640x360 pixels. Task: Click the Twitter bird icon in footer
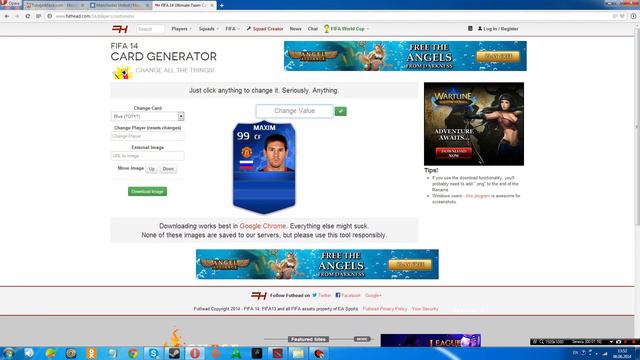click(x=315, y=295)
